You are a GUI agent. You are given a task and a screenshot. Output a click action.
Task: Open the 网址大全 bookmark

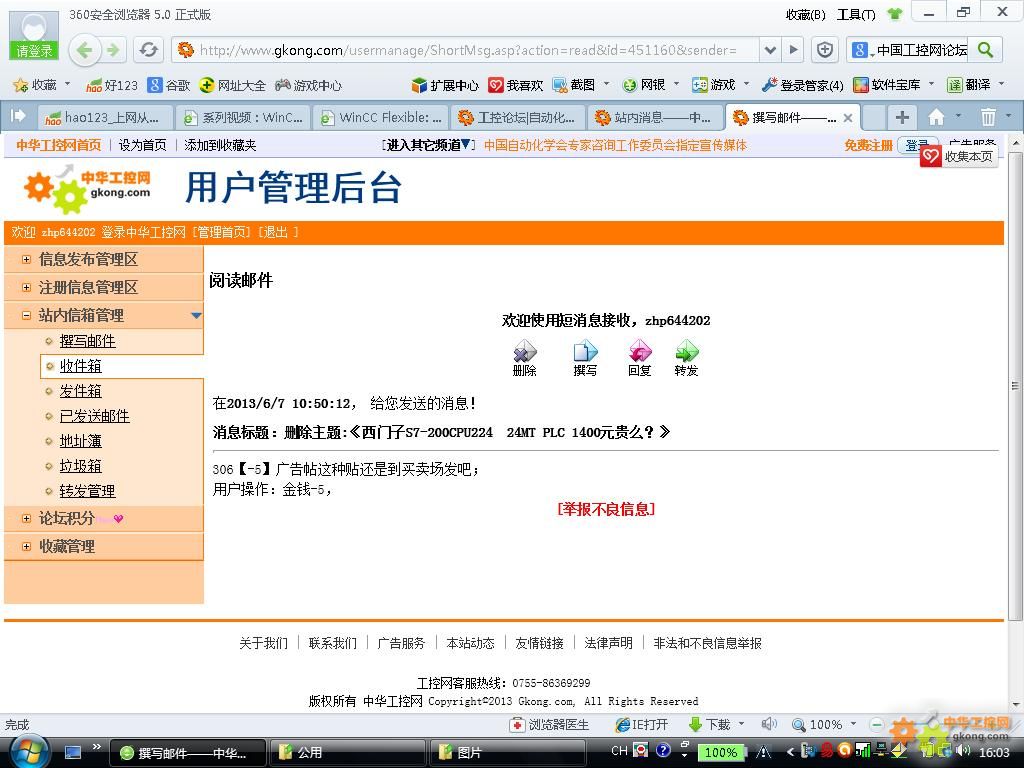233,85
